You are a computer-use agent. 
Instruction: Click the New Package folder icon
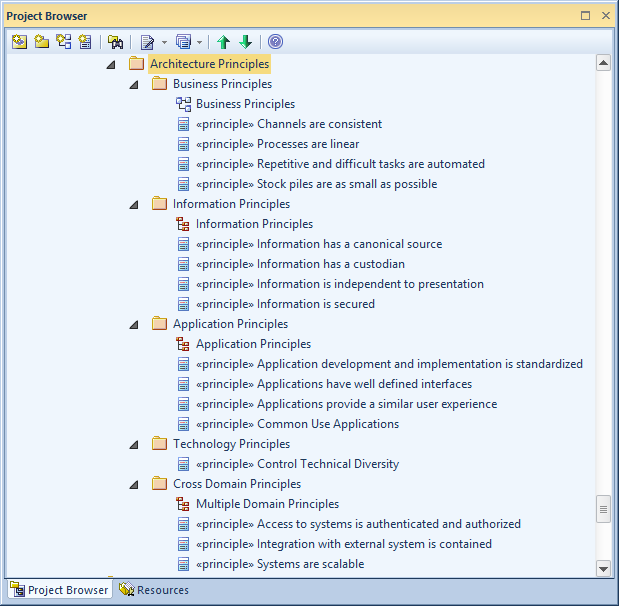[x=42, y=42]
